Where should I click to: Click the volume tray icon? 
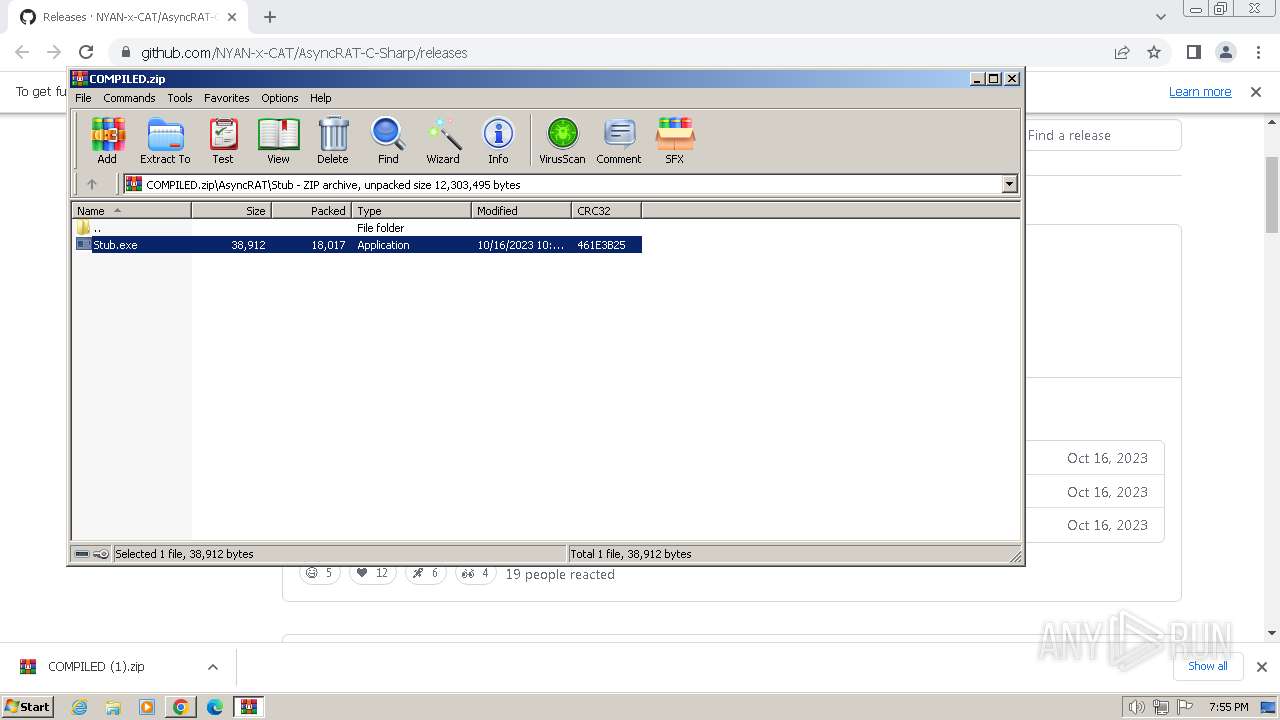coord(1136,707)
